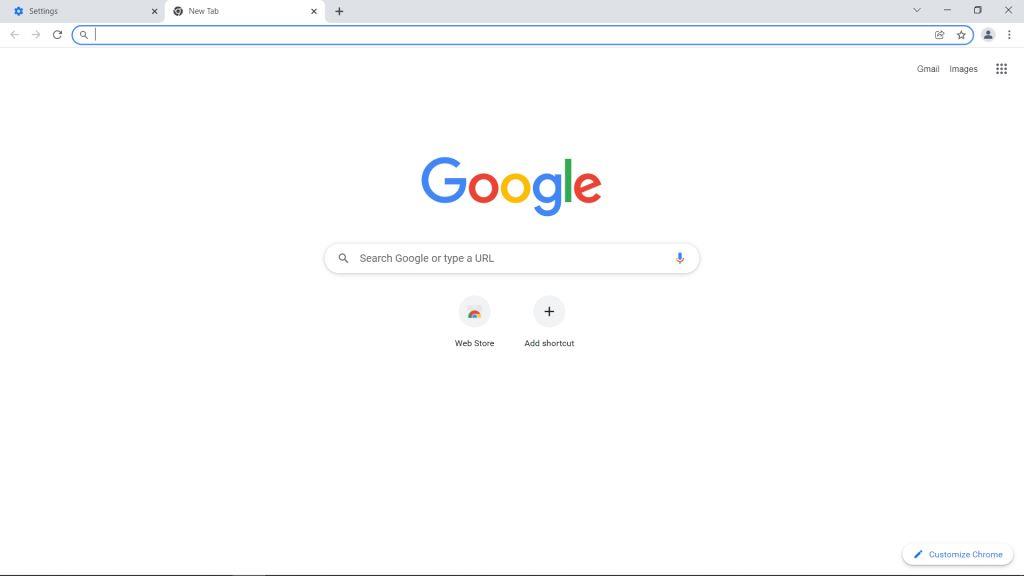The height and width of the screenshot is (576, 1024).
Task: Open the Web Store shortcut
Action: [474, 322]
